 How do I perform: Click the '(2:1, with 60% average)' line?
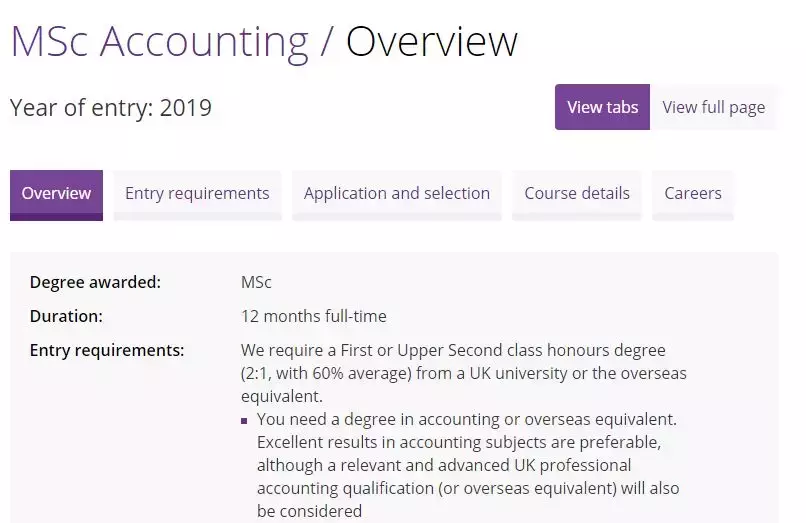[464, 373]
